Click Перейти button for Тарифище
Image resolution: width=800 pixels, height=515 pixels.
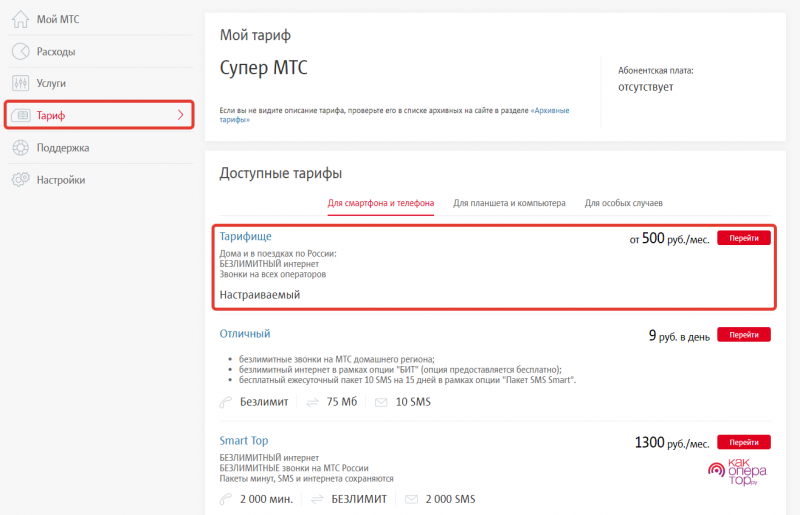pos(743,238)
